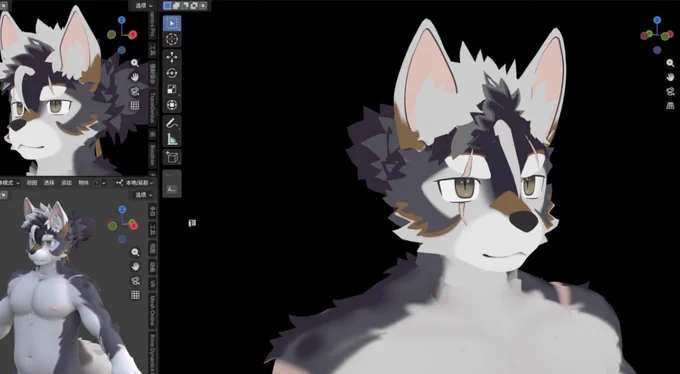Select the Select Box tool
Image resolution: width=680 pixels, height=374 pixels.
point(172,23)
